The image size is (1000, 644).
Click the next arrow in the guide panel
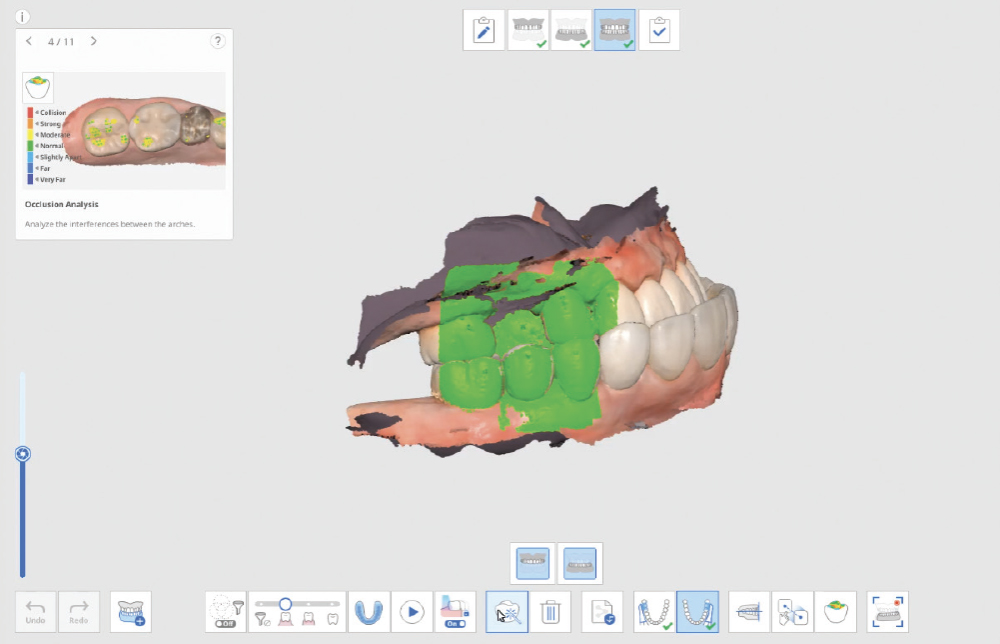click(x=93, y=42)
